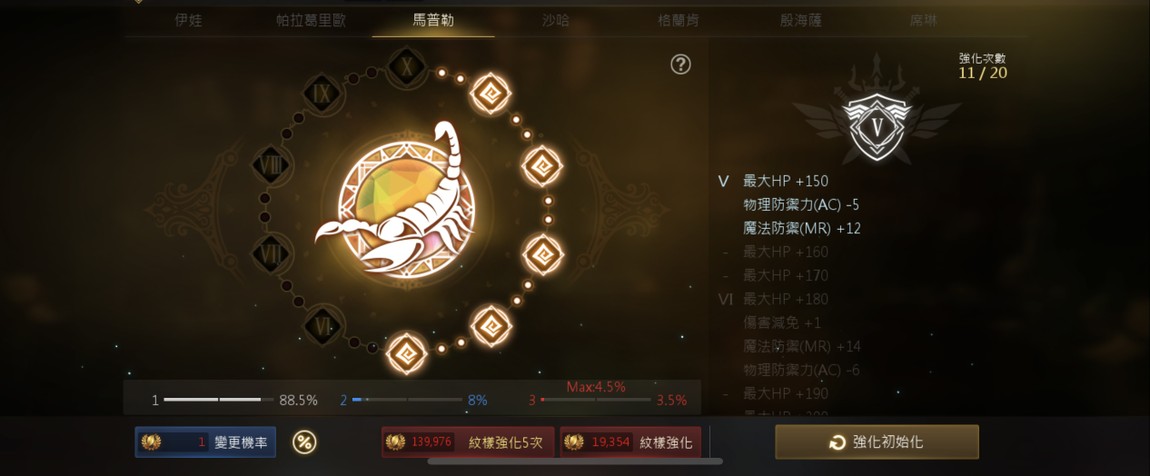Select the 殷海薩 tab

pos(800,21)
